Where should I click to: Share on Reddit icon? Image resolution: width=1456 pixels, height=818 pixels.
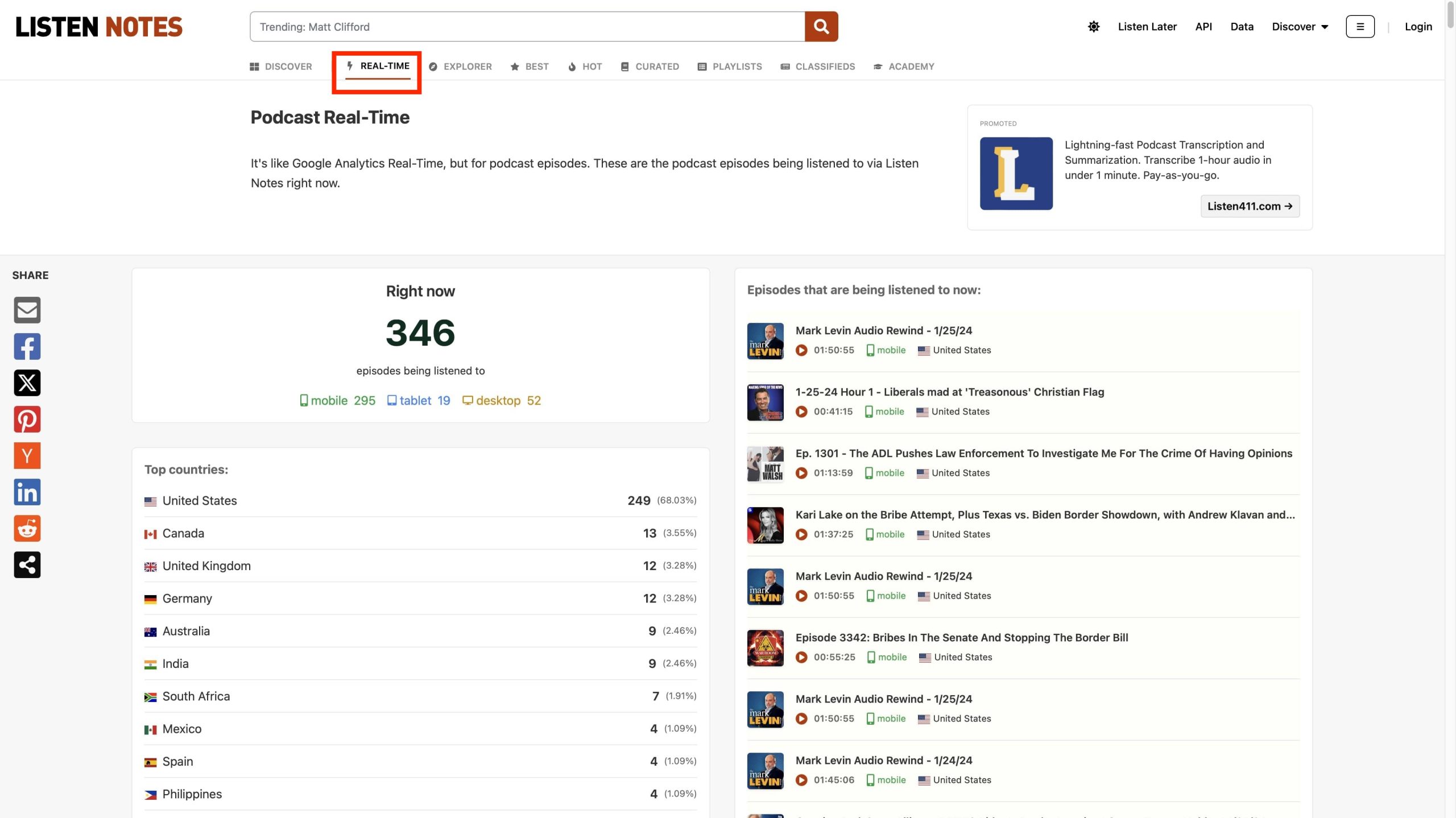tap(27, 528)
